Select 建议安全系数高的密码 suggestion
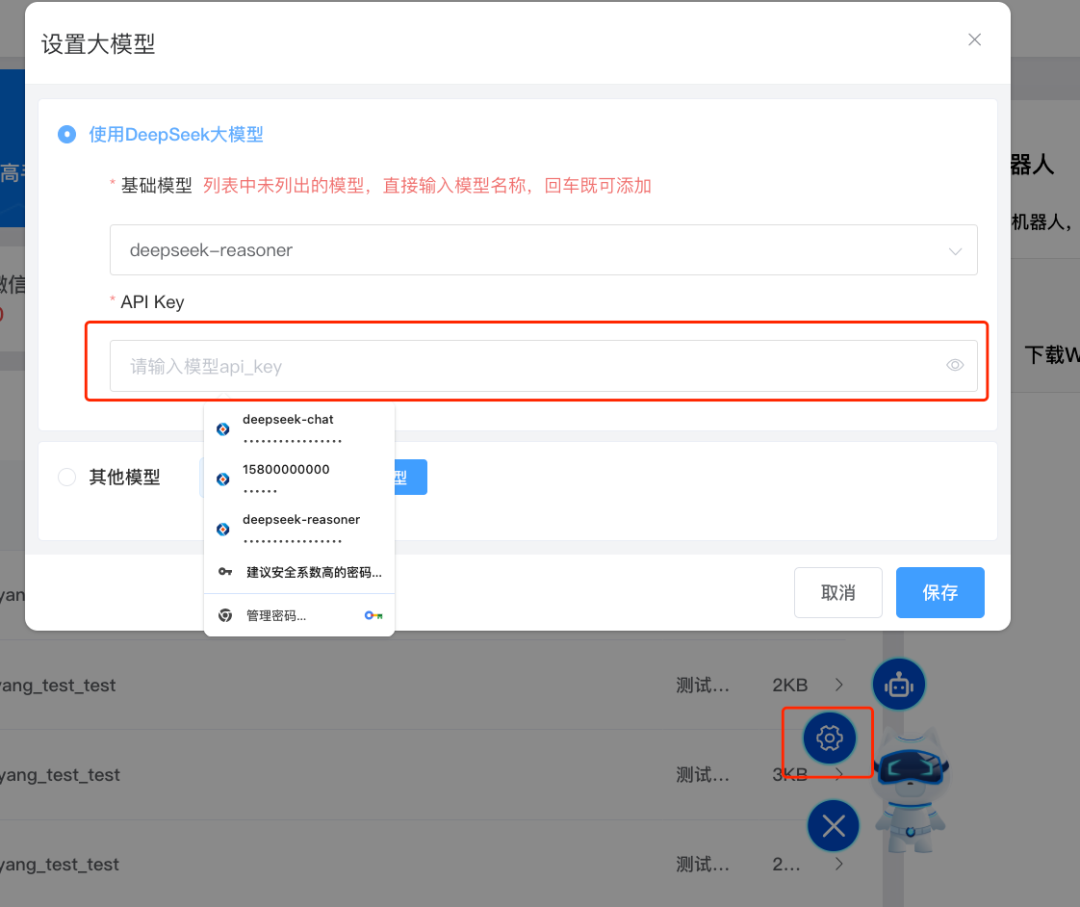This screenshot has width=1080, height=907. [x=299, y=572]
